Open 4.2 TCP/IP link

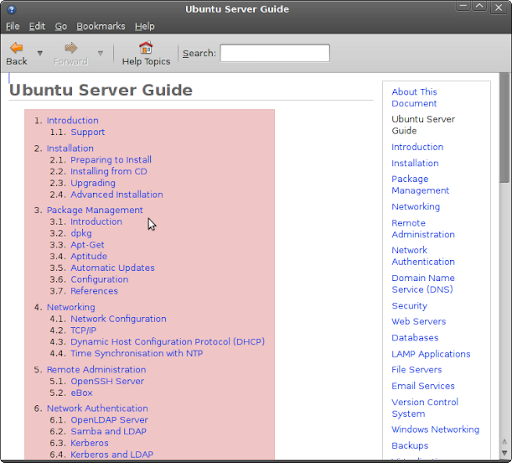(x=83, y=330)
